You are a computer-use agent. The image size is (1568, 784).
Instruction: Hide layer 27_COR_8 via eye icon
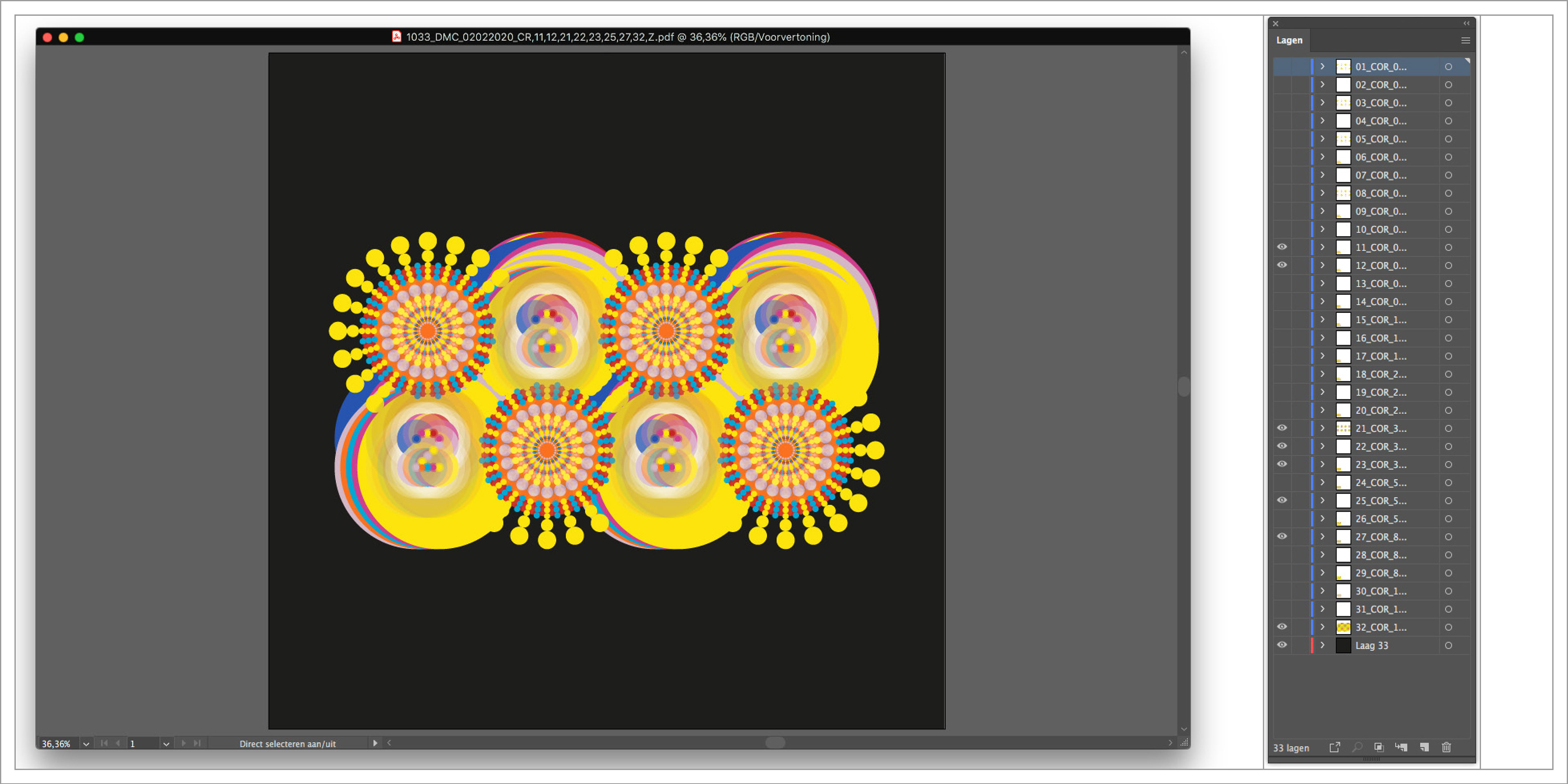pos(1282,536)
